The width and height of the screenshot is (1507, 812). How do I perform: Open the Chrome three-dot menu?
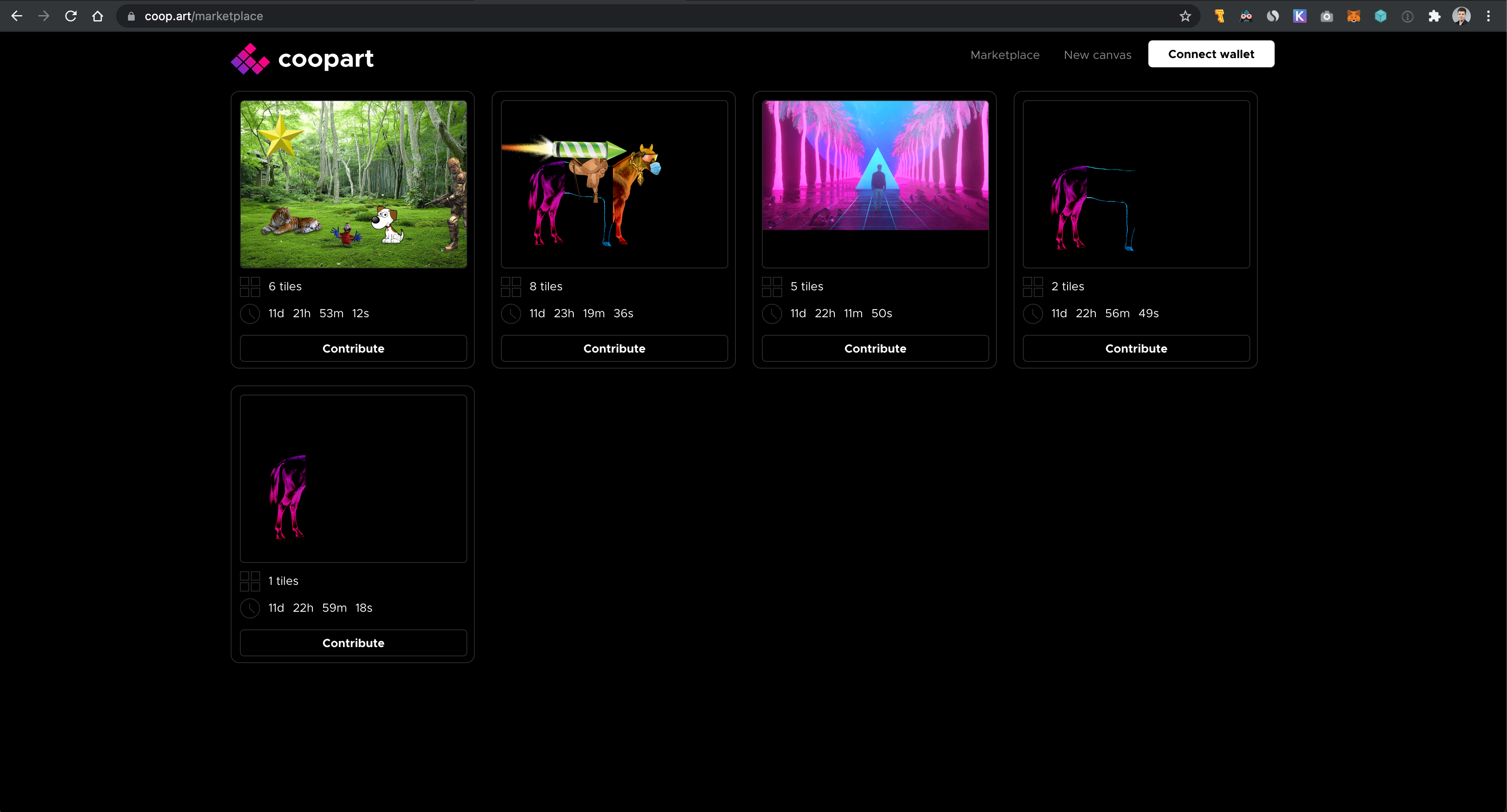click(1488, 16)
